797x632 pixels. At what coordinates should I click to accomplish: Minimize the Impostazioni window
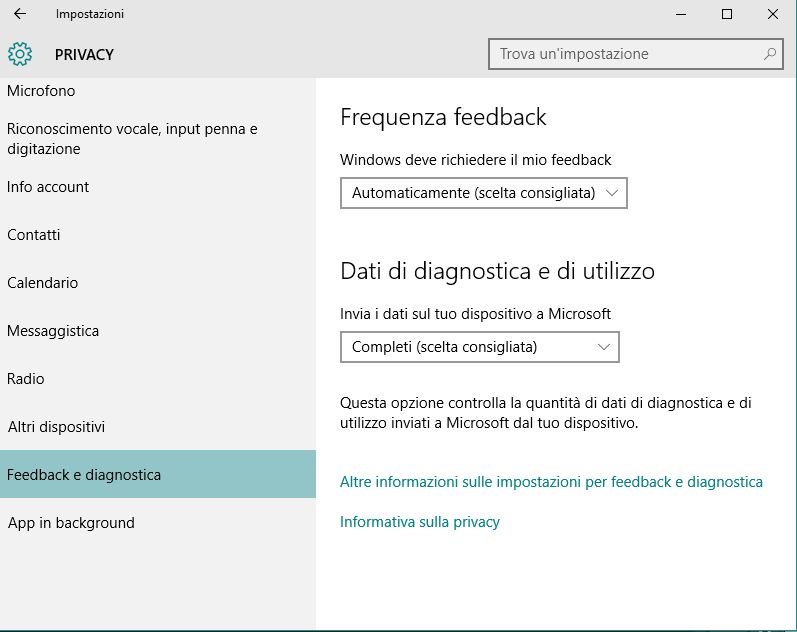681,14
